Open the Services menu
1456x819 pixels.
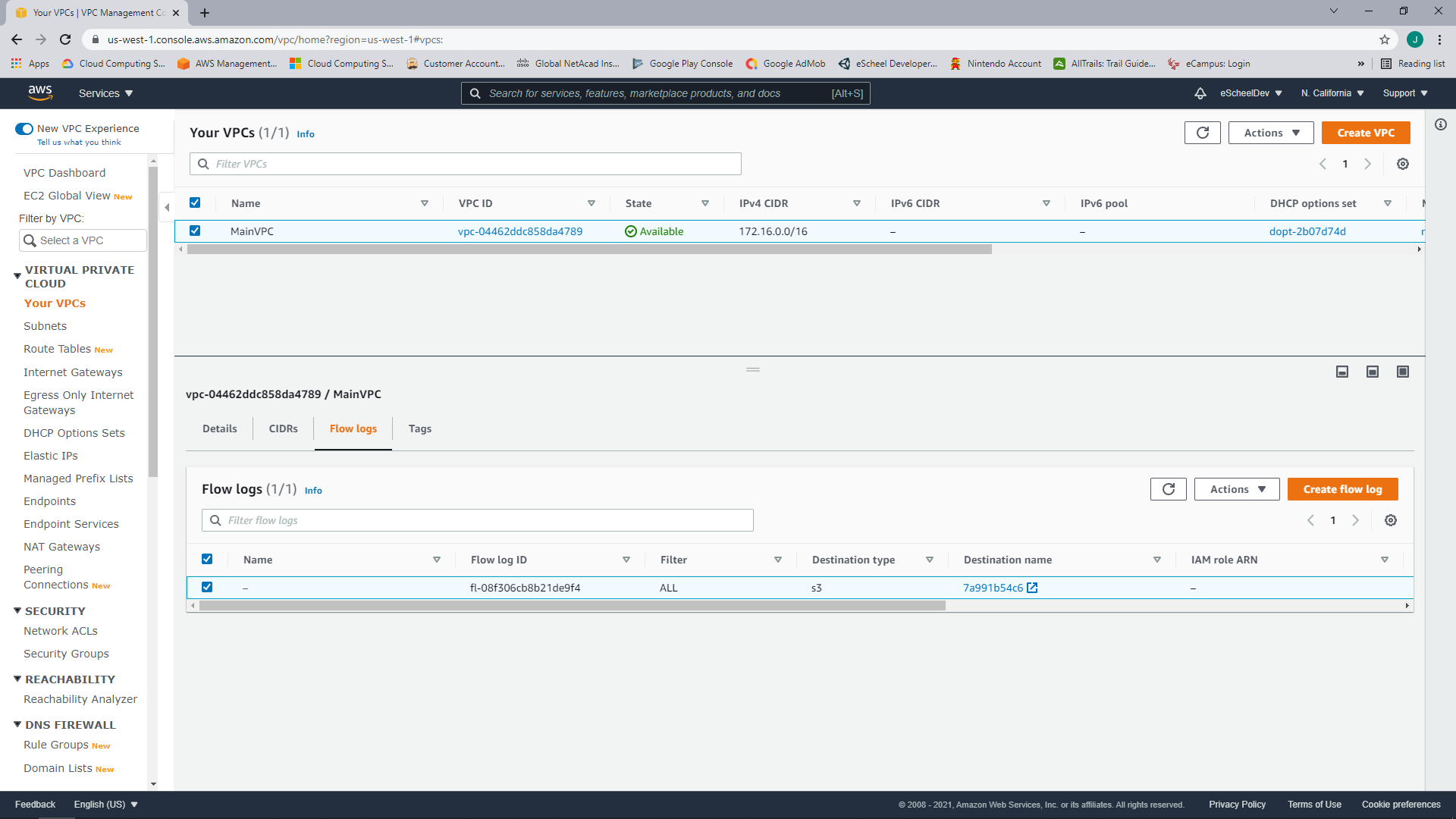tap(104, 93)
